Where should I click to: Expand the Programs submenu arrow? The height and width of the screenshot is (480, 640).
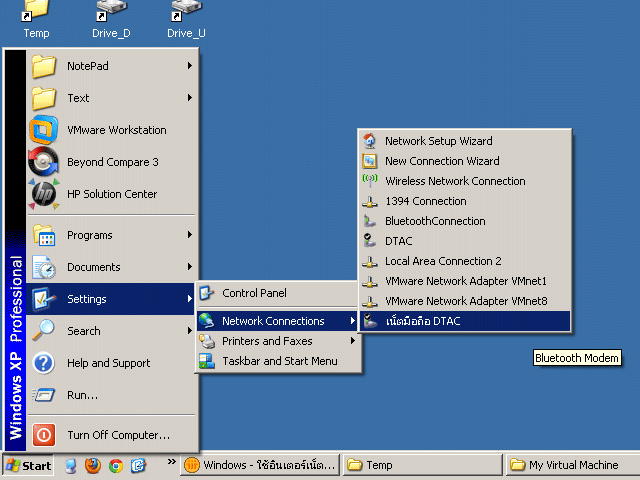[190, 235]
